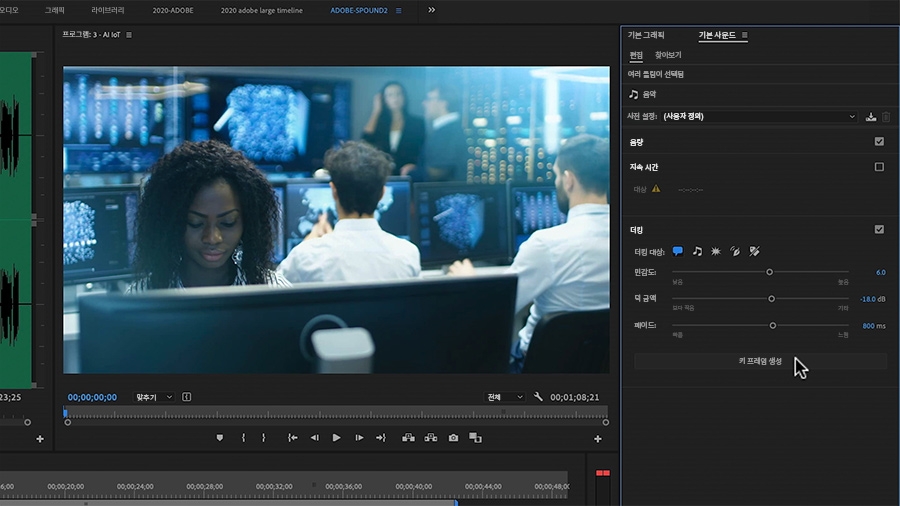
Task: Switch to the 기본 그래픽 panel tab
Action: coord(646,35)
